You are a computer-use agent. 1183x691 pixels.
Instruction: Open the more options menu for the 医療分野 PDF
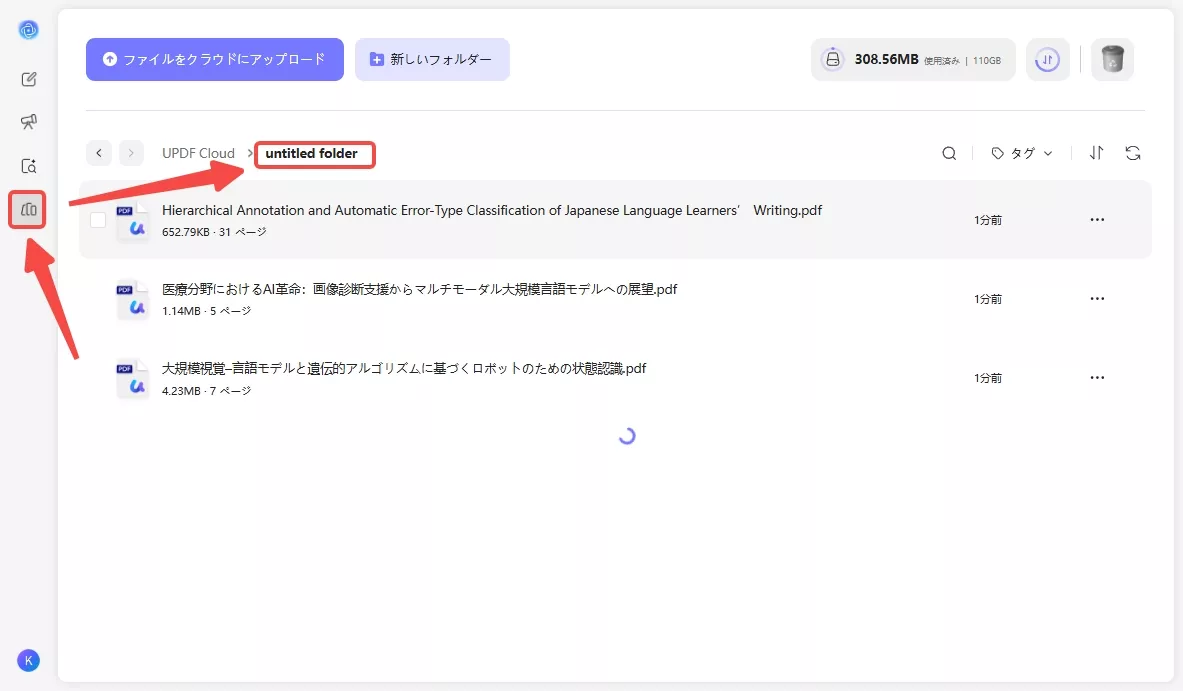pos(1097,298)
